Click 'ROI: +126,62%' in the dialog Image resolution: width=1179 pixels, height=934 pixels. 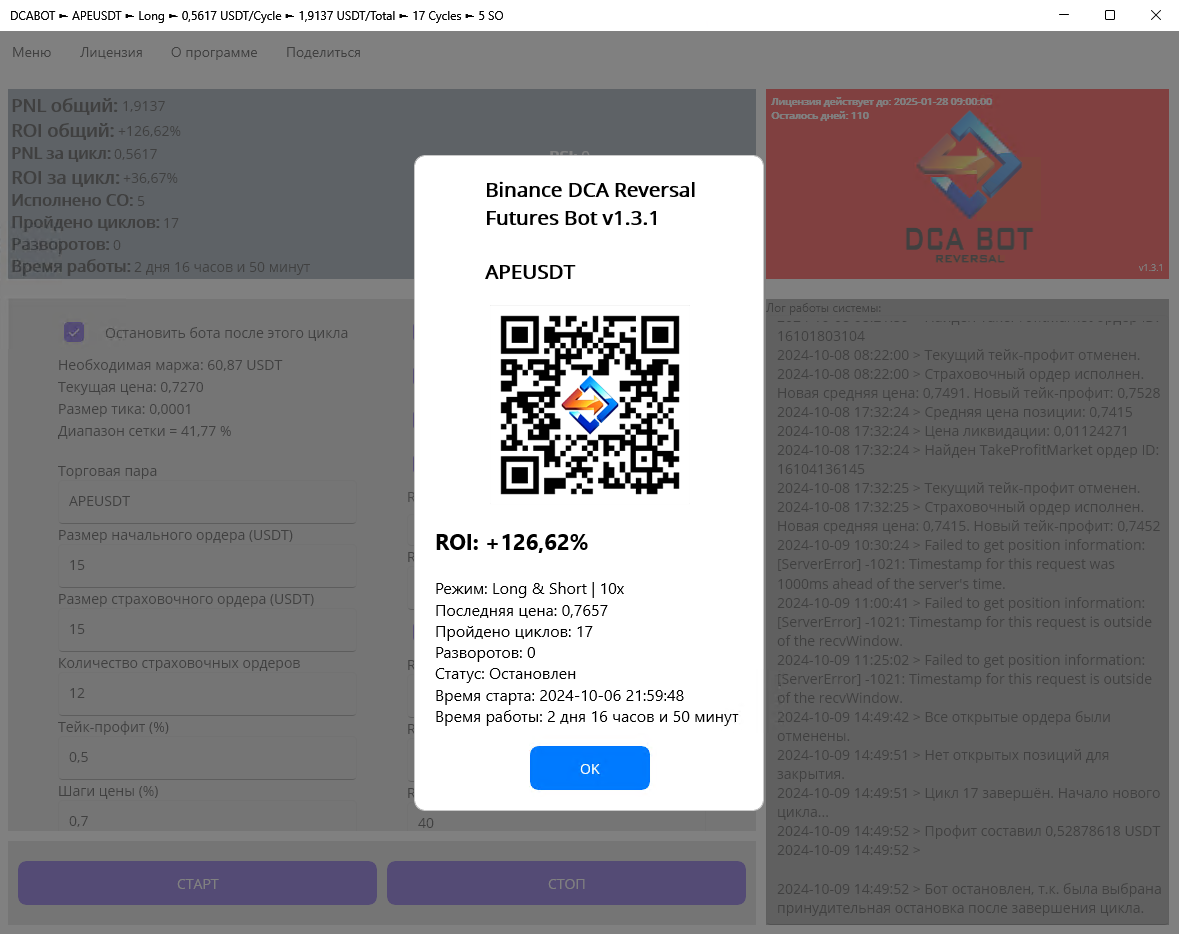[511, 542]
